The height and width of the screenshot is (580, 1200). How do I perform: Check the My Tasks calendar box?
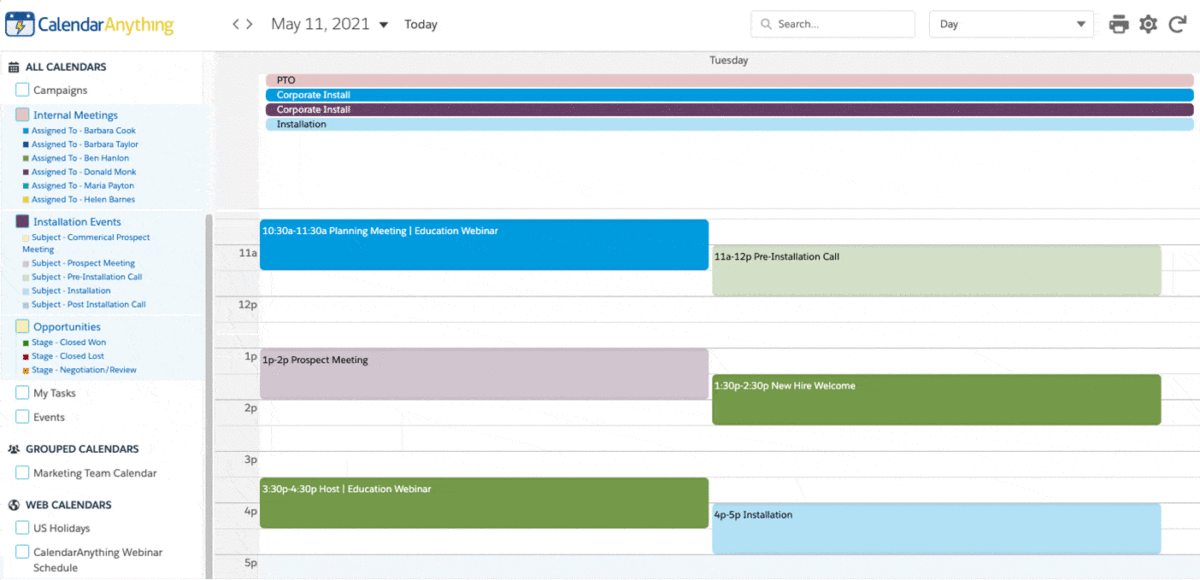click(22, 393)
